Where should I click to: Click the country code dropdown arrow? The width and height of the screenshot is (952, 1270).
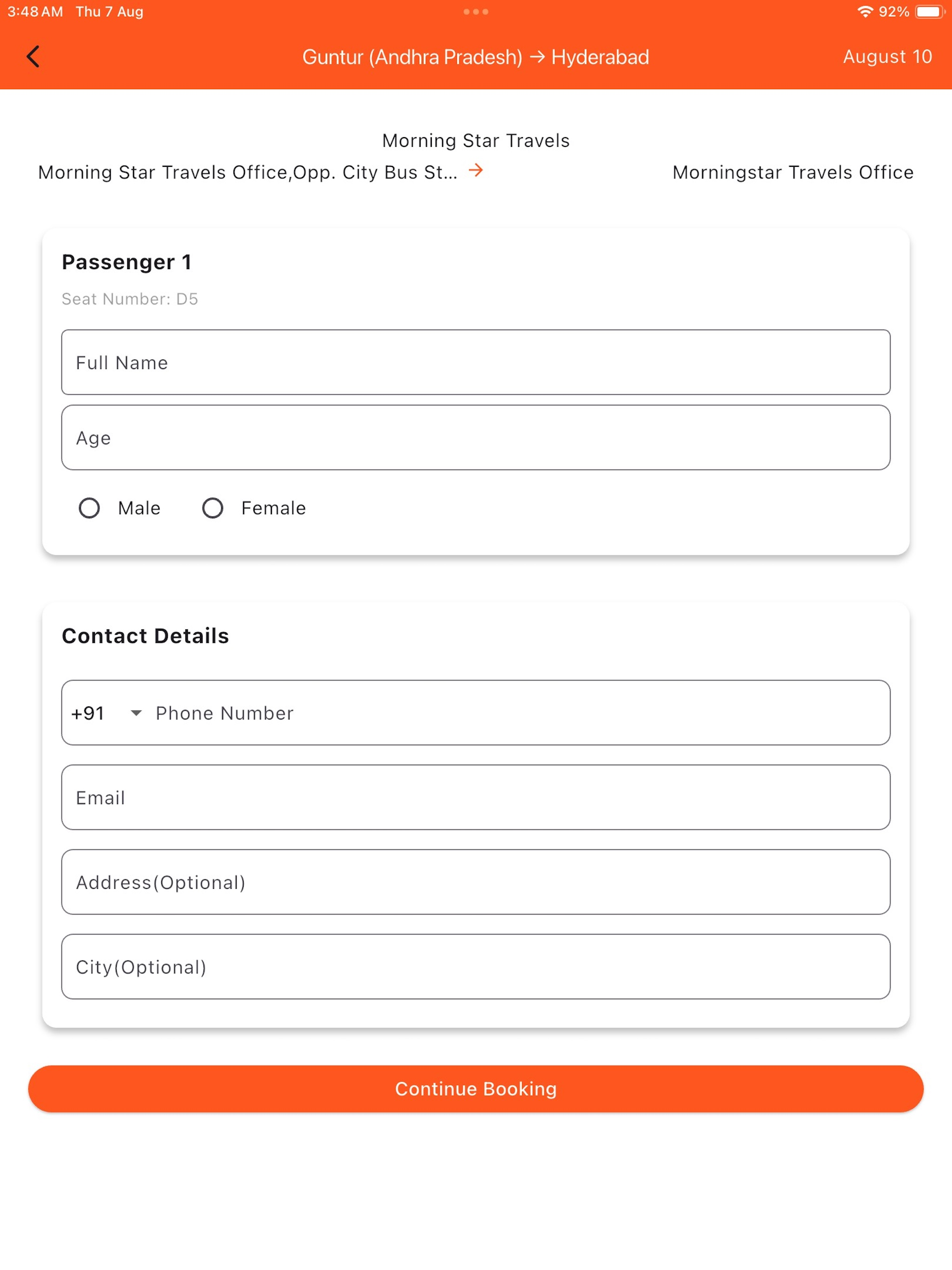point(136,713)
